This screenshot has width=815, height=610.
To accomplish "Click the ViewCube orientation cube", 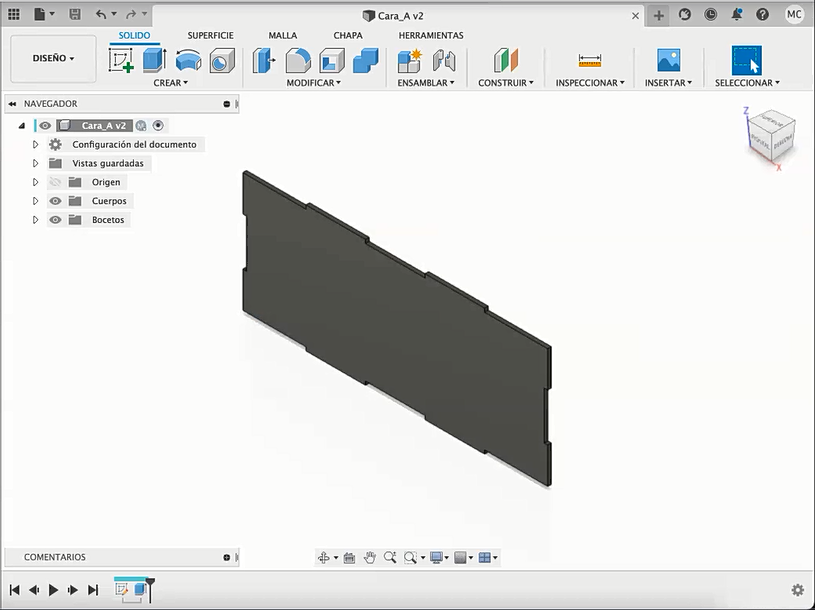I will click(772, 136).
